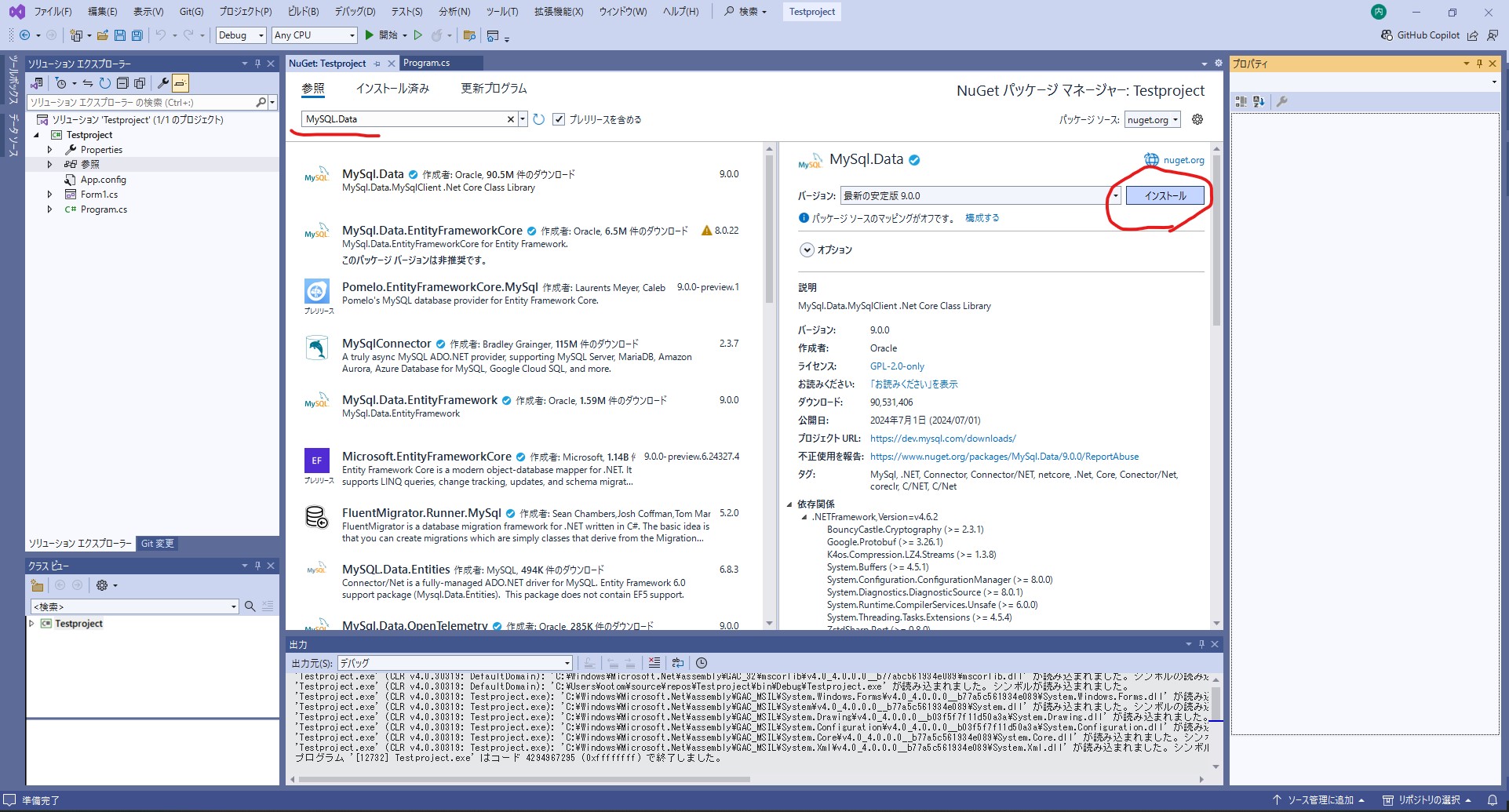Click into the NuGet search field
This screenshot has height=812, width=1509.
point(404,119)
